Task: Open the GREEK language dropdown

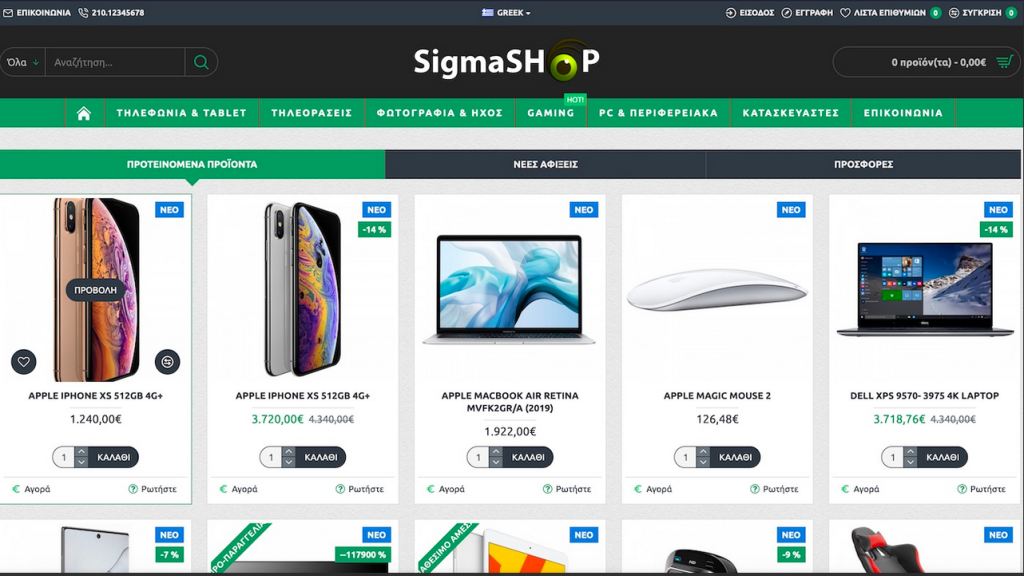Action: 506,12
